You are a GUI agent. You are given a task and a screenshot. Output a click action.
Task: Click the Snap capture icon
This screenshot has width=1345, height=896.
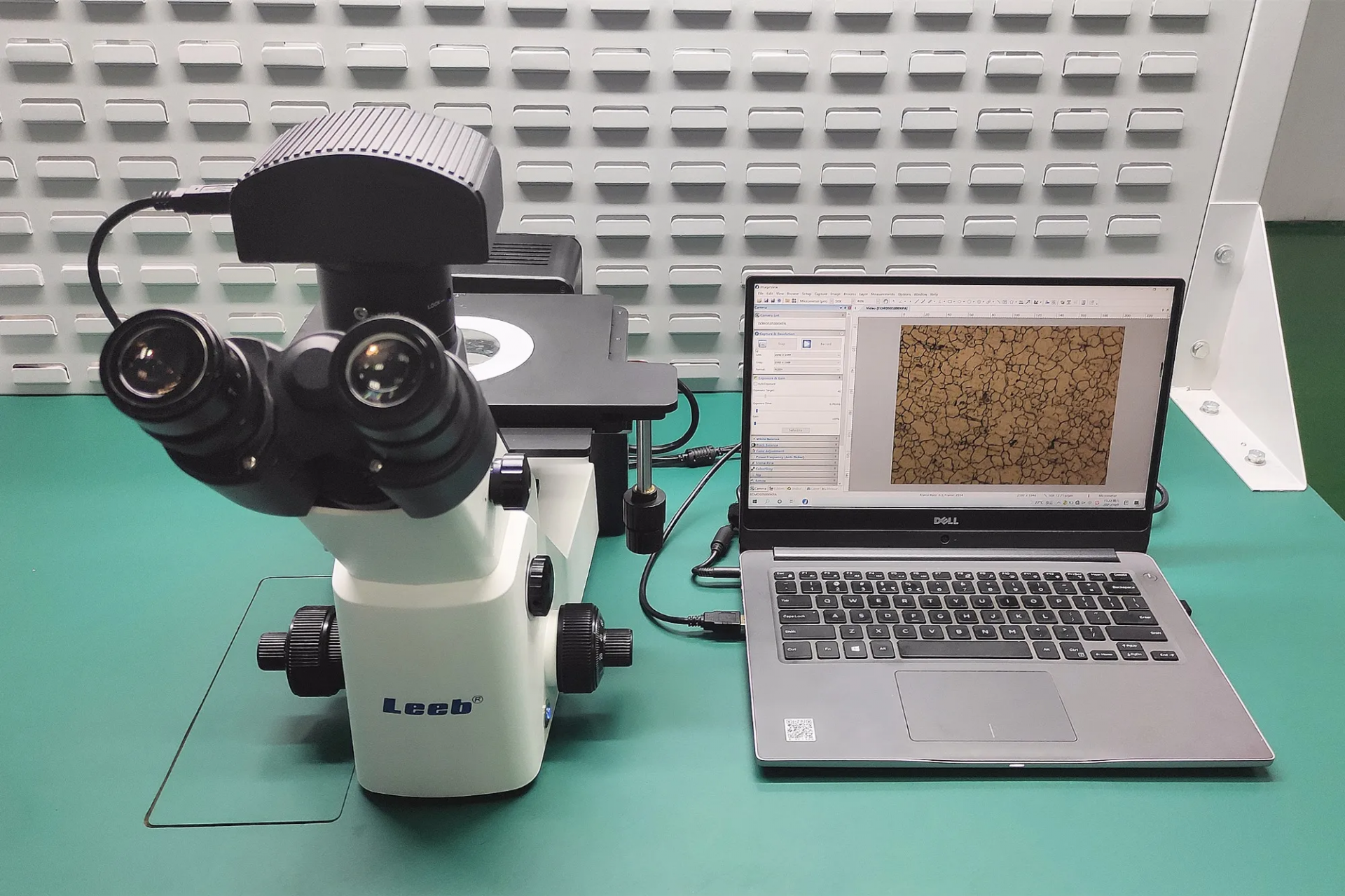762,344
